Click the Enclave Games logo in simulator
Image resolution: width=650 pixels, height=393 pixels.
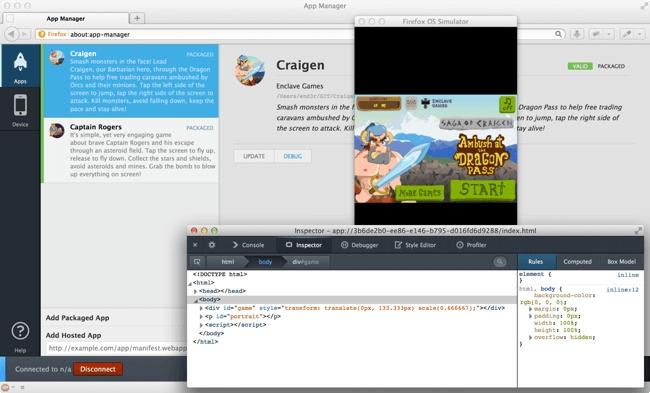pos(436,103)
